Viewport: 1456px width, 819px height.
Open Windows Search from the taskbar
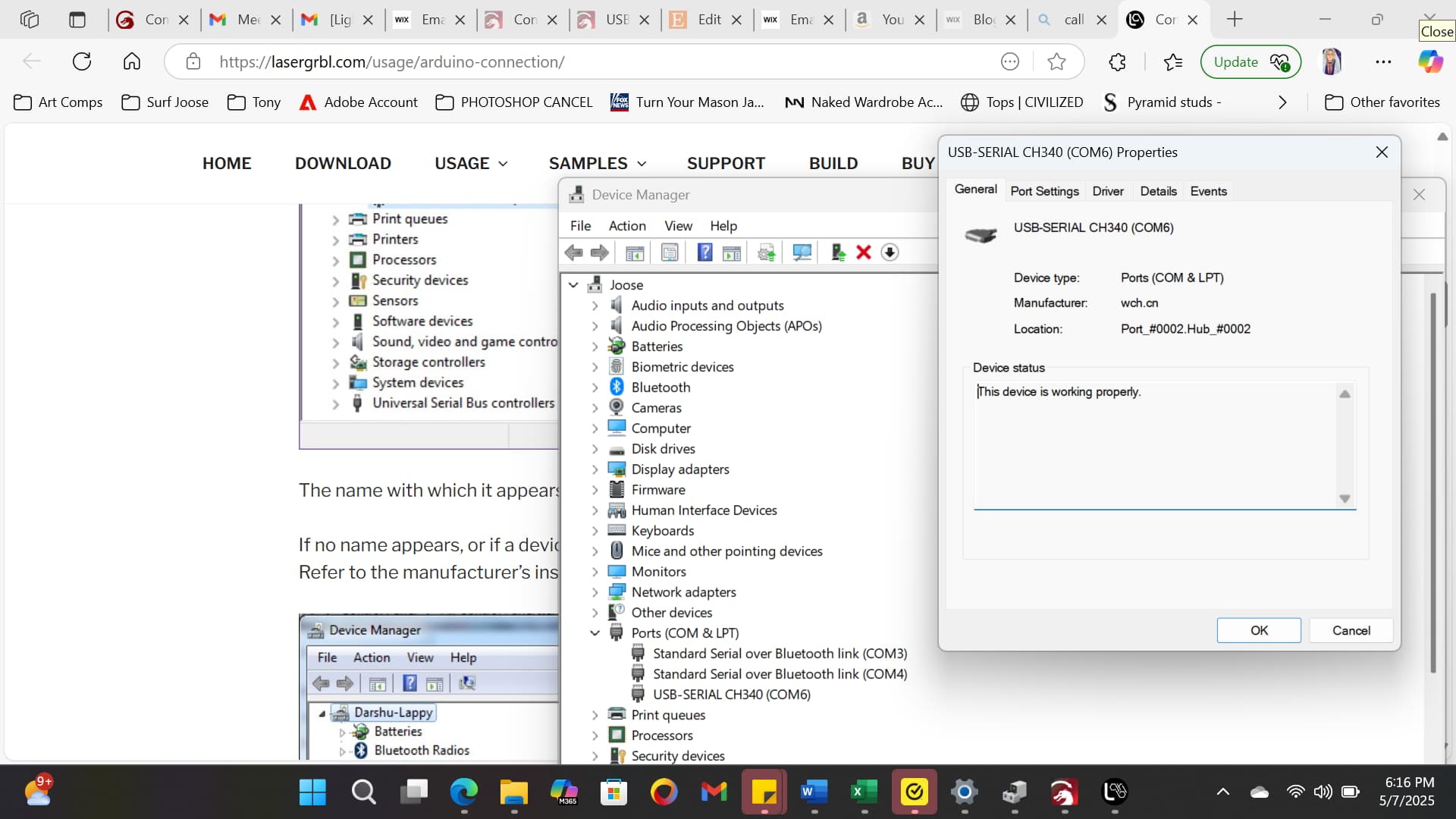363,792
